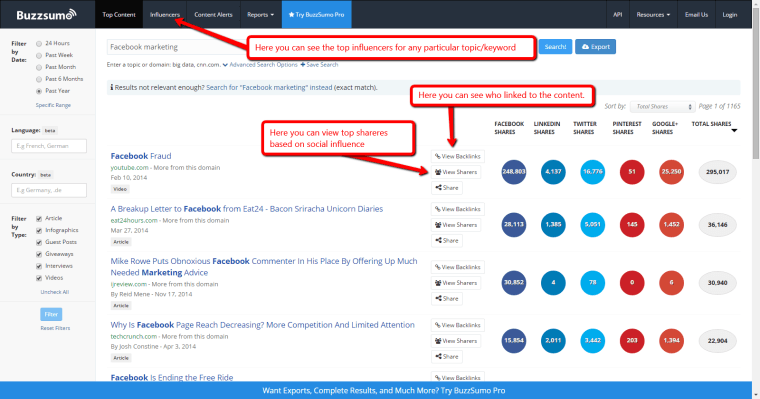760x399 pixels.
Task: Uncheck the Article type filter
Action: [x=39, y=219]
